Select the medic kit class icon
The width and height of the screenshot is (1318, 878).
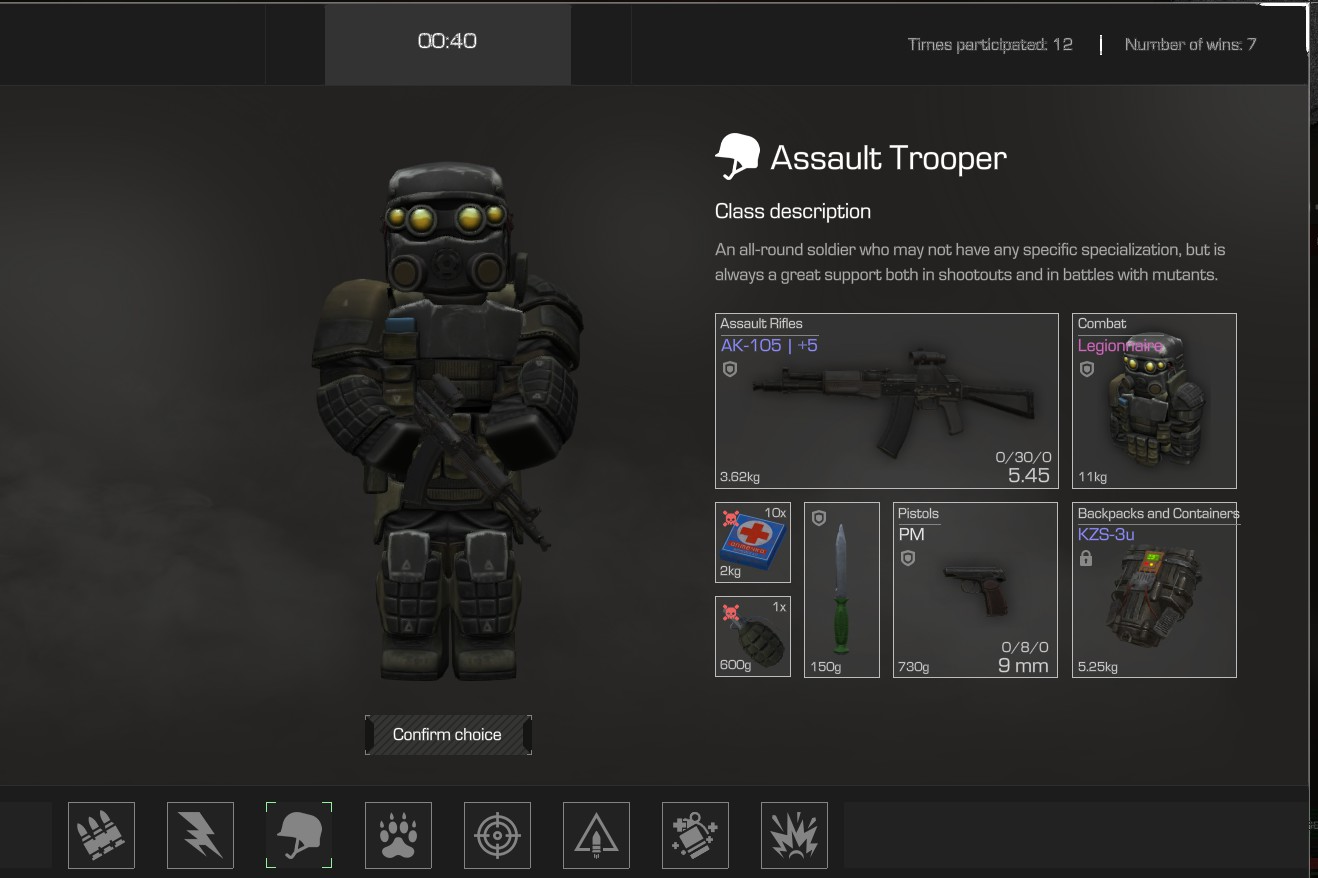pyautogui.click(x=695, y=835)
